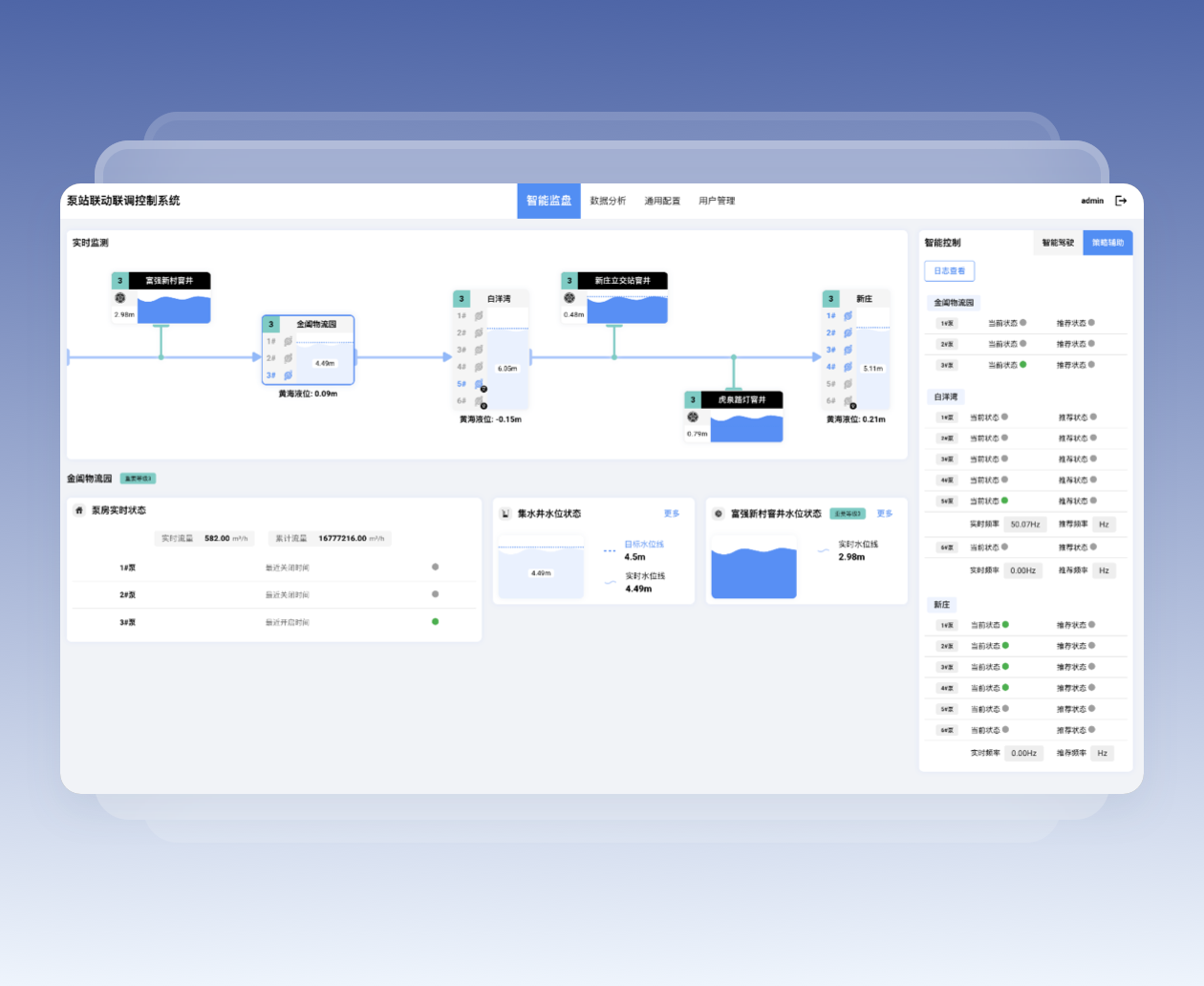The image size is (1204, 986).
Task: Click 更多 link in 富强新村窨井水位状态 card
Action: [885, 514]
